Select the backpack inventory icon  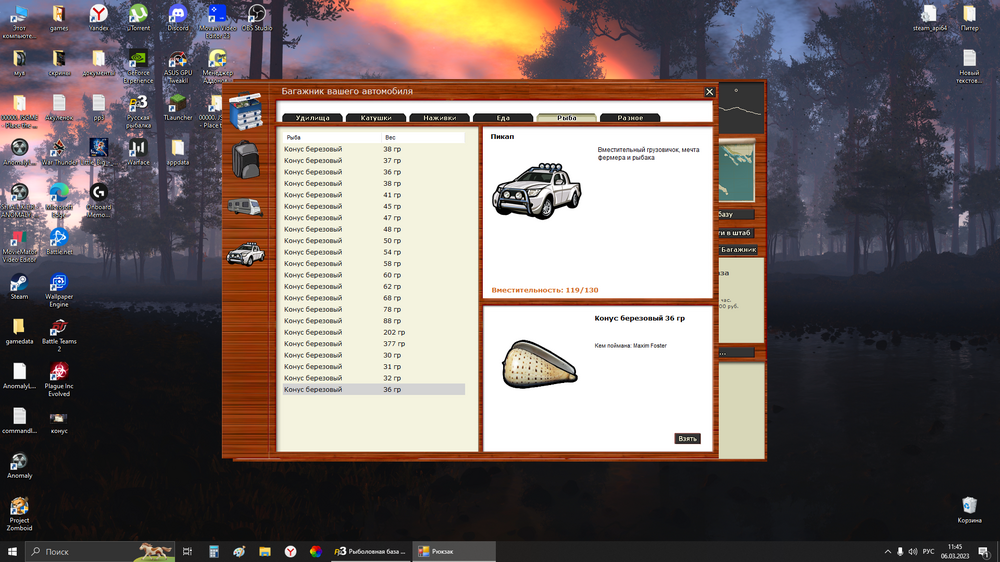tap(245, 159)
